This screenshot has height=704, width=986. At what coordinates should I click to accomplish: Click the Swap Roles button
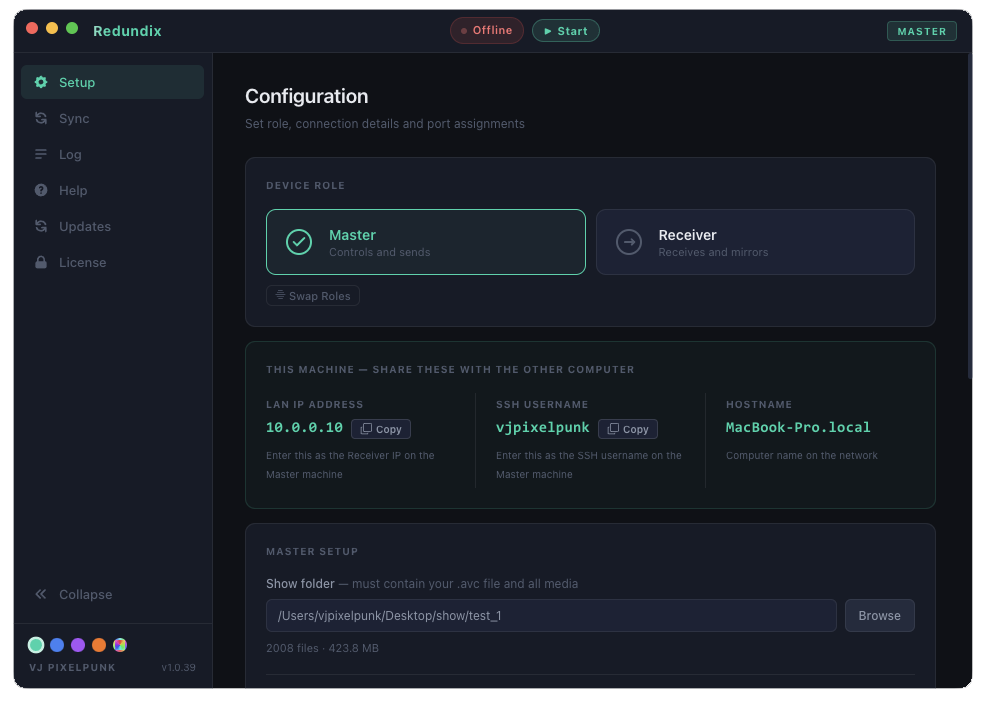tap(313, 295)
